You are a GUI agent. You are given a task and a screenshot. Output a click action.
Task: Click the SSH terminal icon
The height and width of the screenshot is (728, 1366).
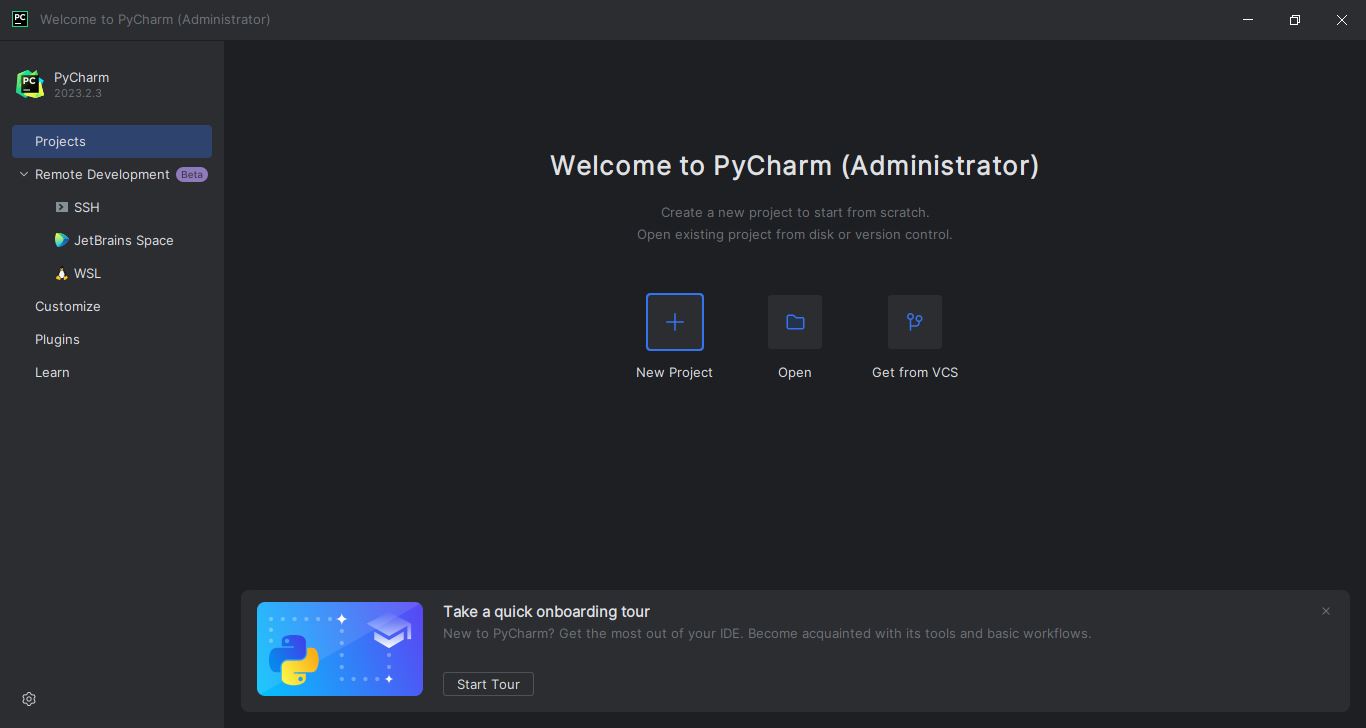(x=62, y=207)
